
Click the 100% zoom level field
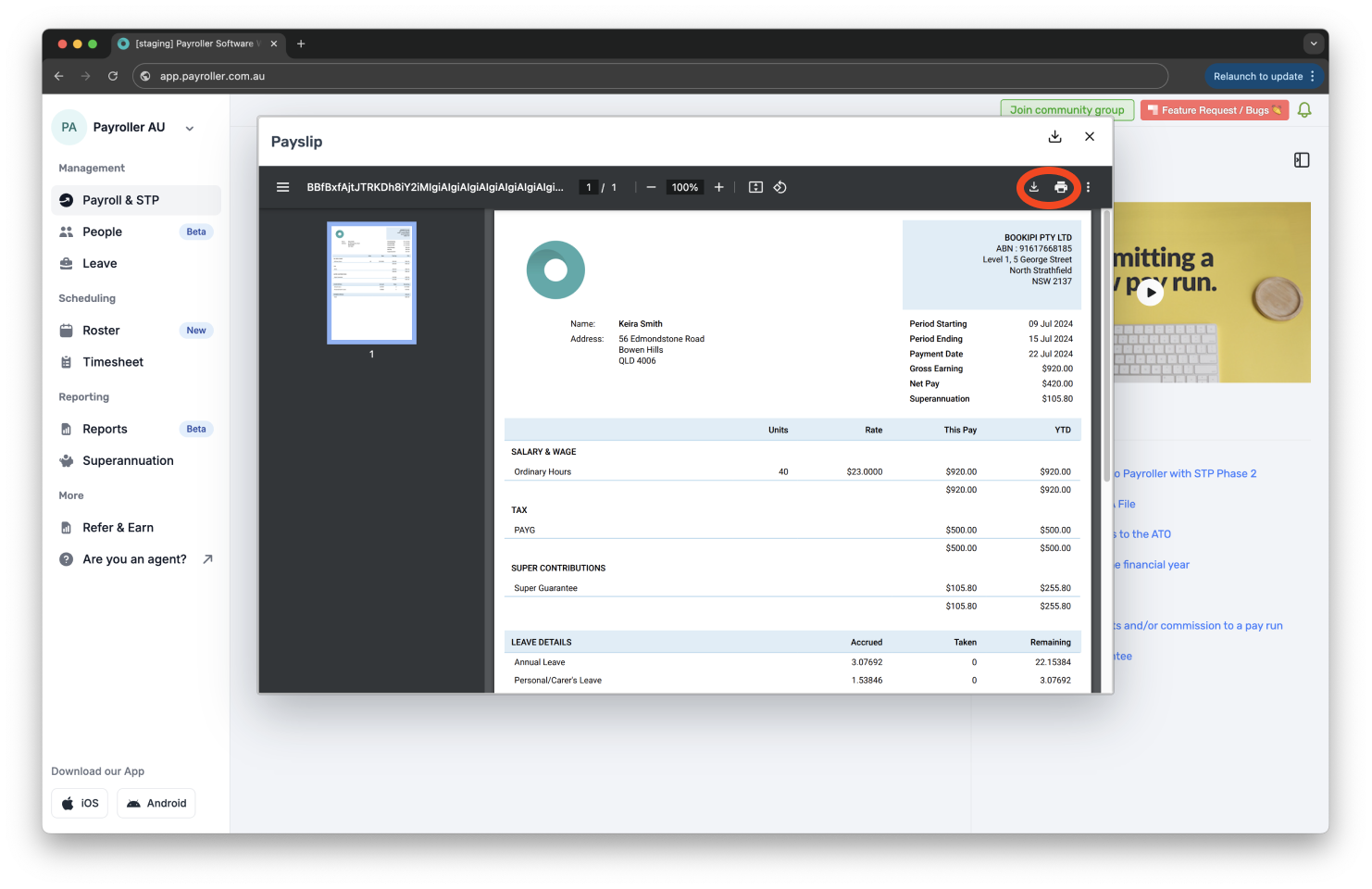[685, 187]
